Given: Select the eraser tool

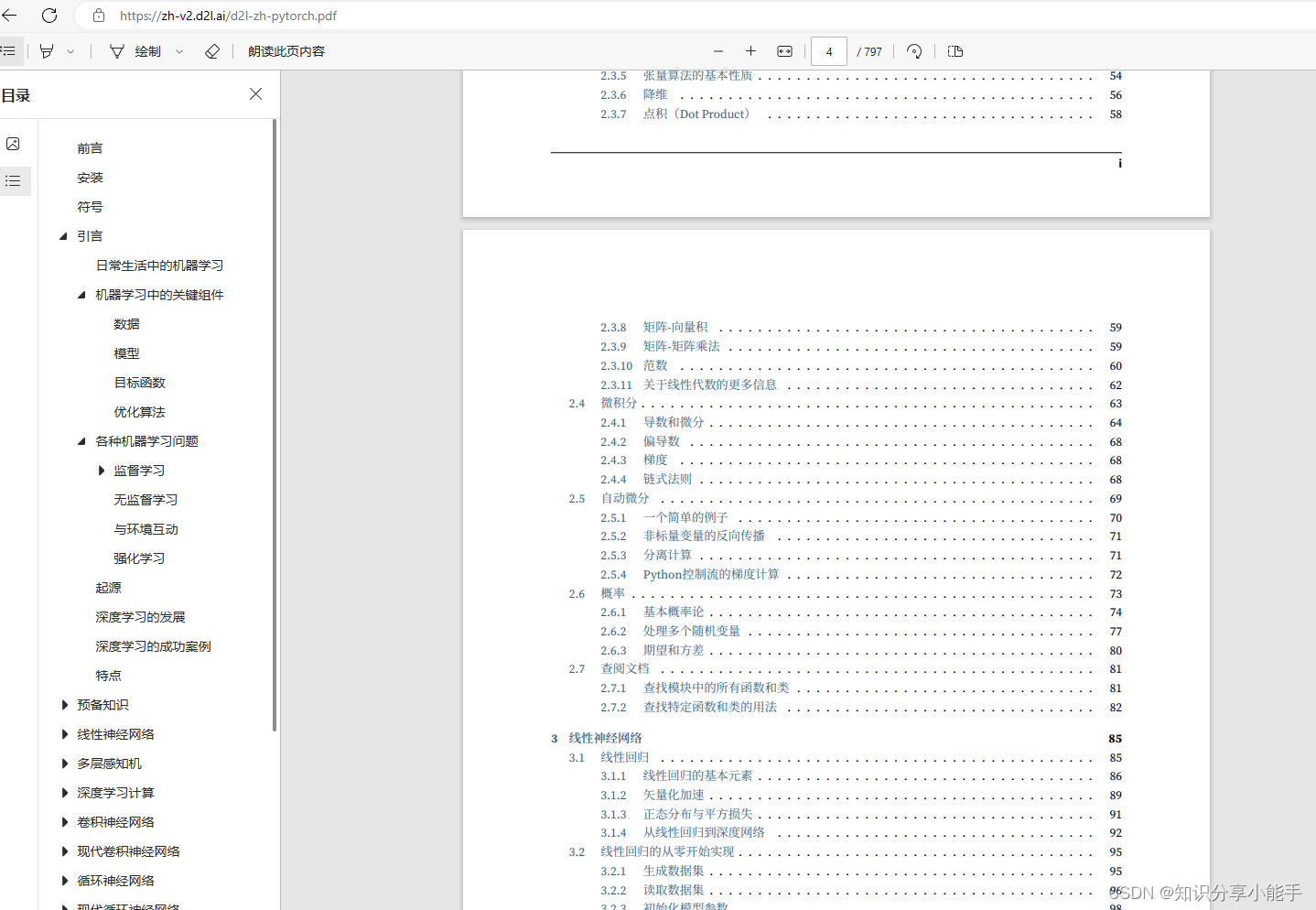Looking at the screenshot, I should pos(212,51).
